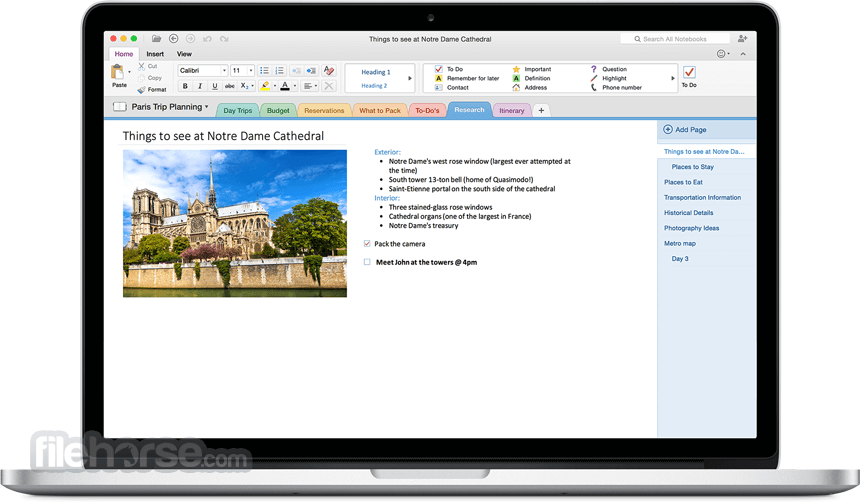
Task: Switch to the Insert ribbon tab
Action: pos(155,54)
